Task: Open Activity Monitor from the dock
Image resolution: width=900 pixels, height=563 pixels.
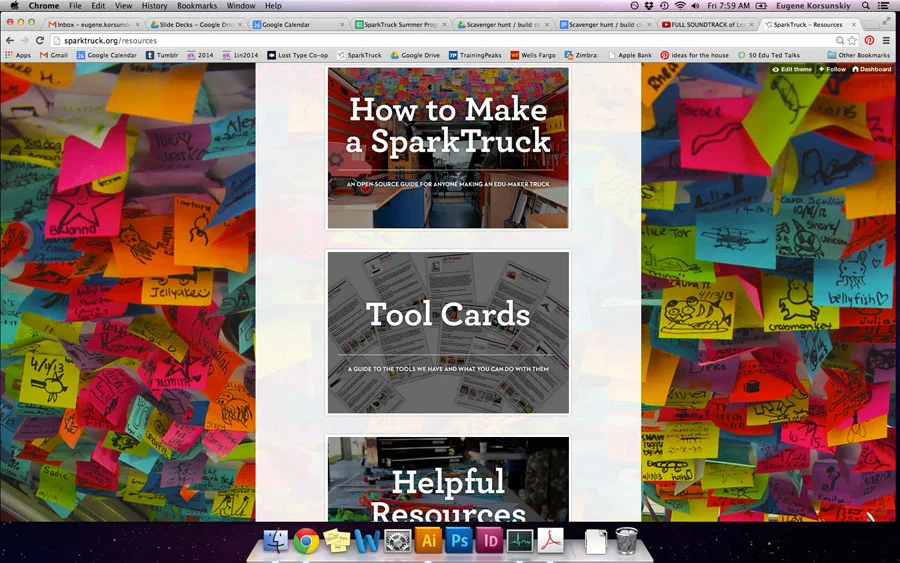Action: point(520,541)
